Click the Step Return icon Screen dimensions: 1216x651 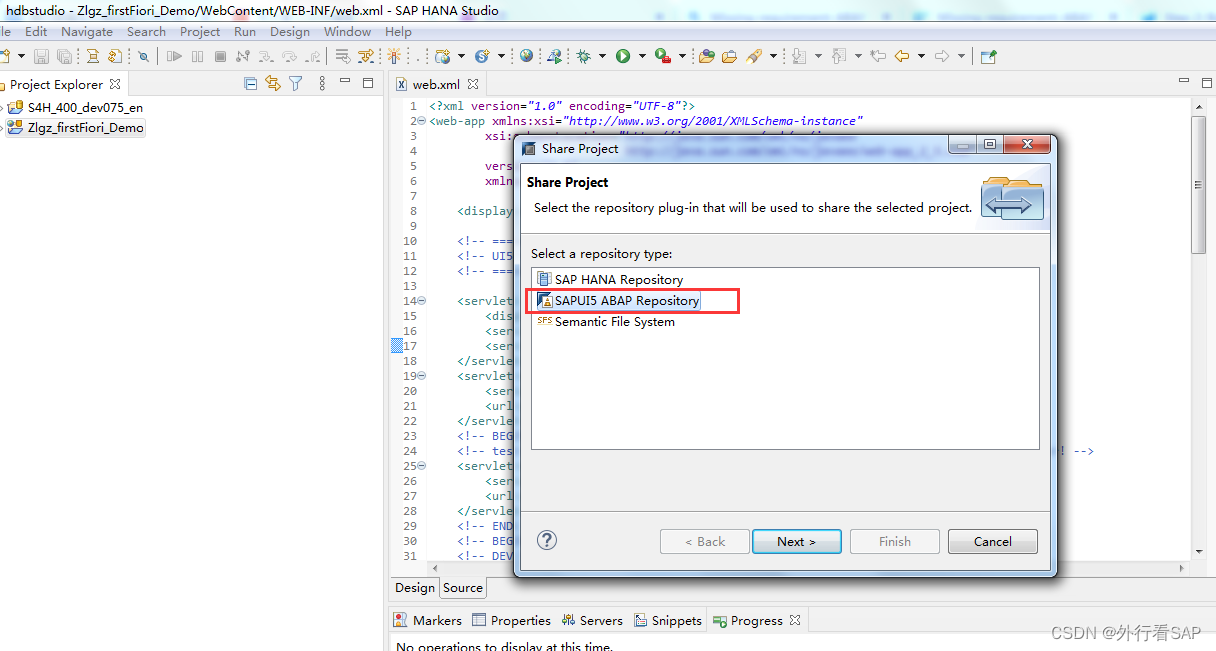point(313,57)
